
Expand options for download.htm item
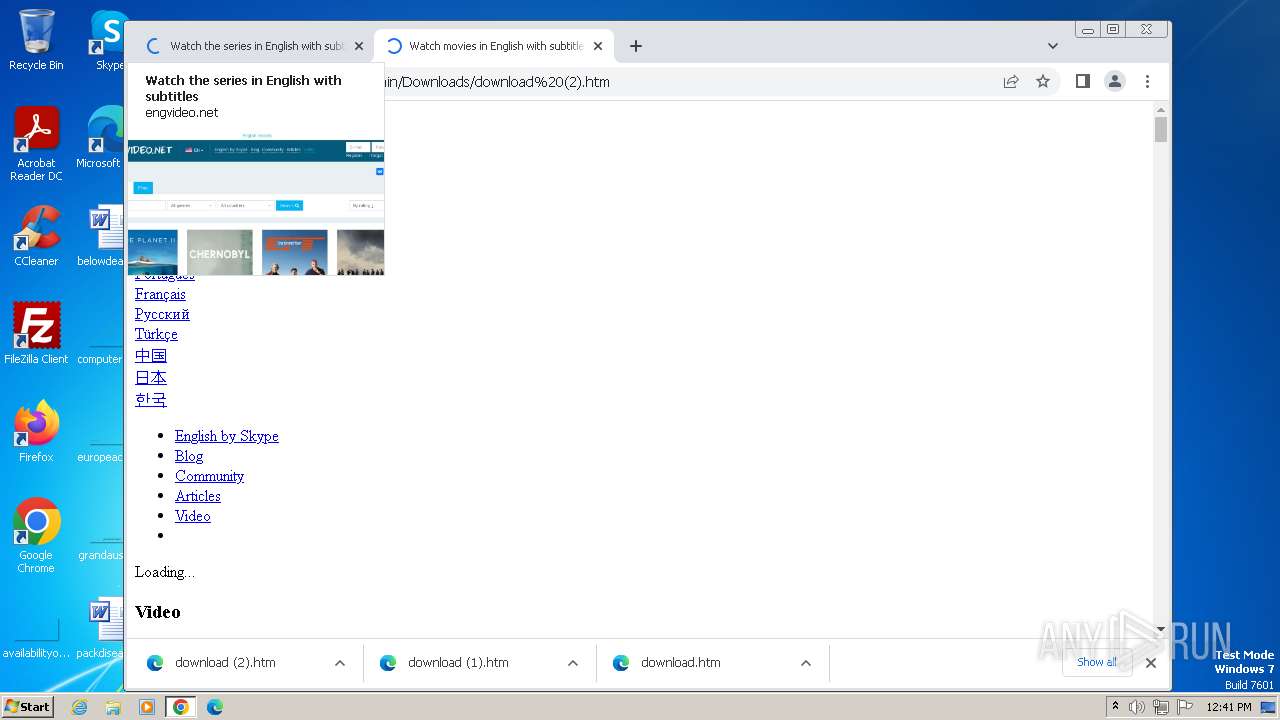[806, 663]
